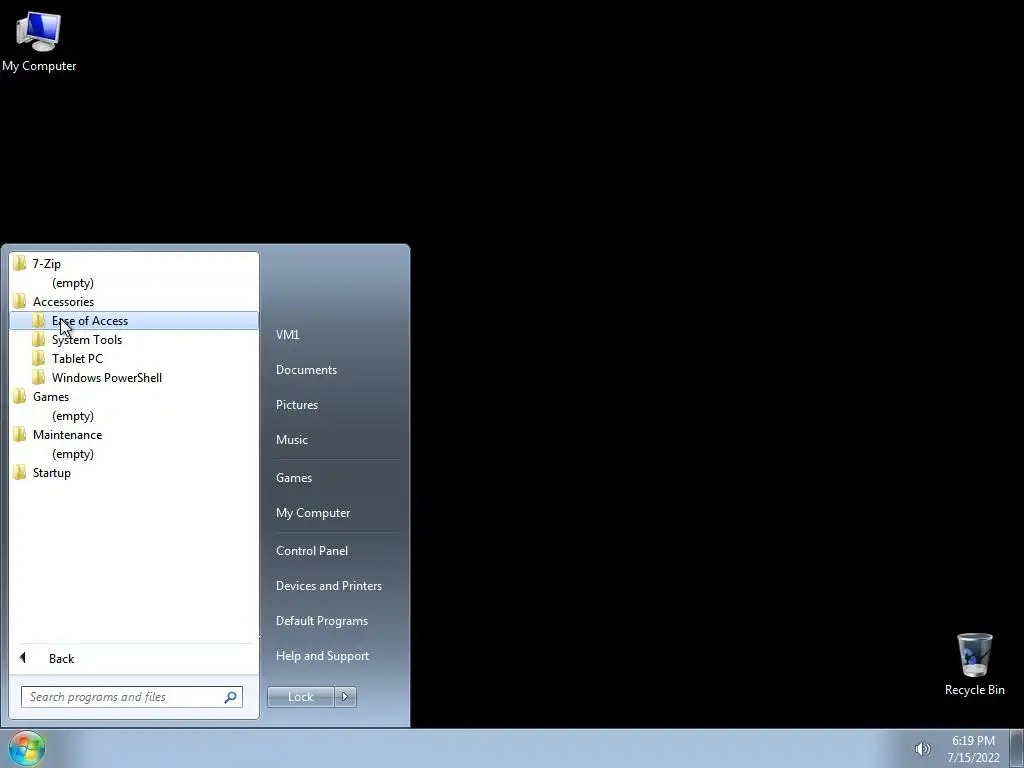Click the Startup folder icon

pos(20,472)
